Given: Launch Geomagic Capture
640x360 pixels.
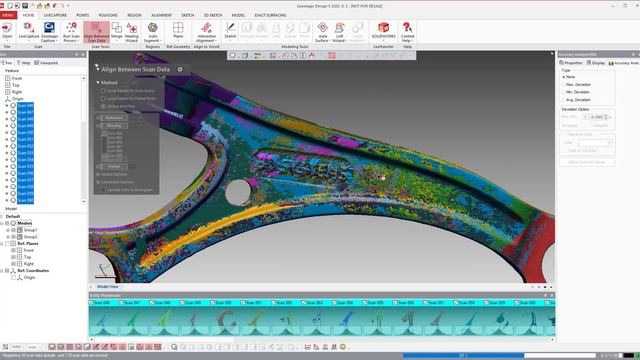Looking at the screenshot, I should point(49,32).
